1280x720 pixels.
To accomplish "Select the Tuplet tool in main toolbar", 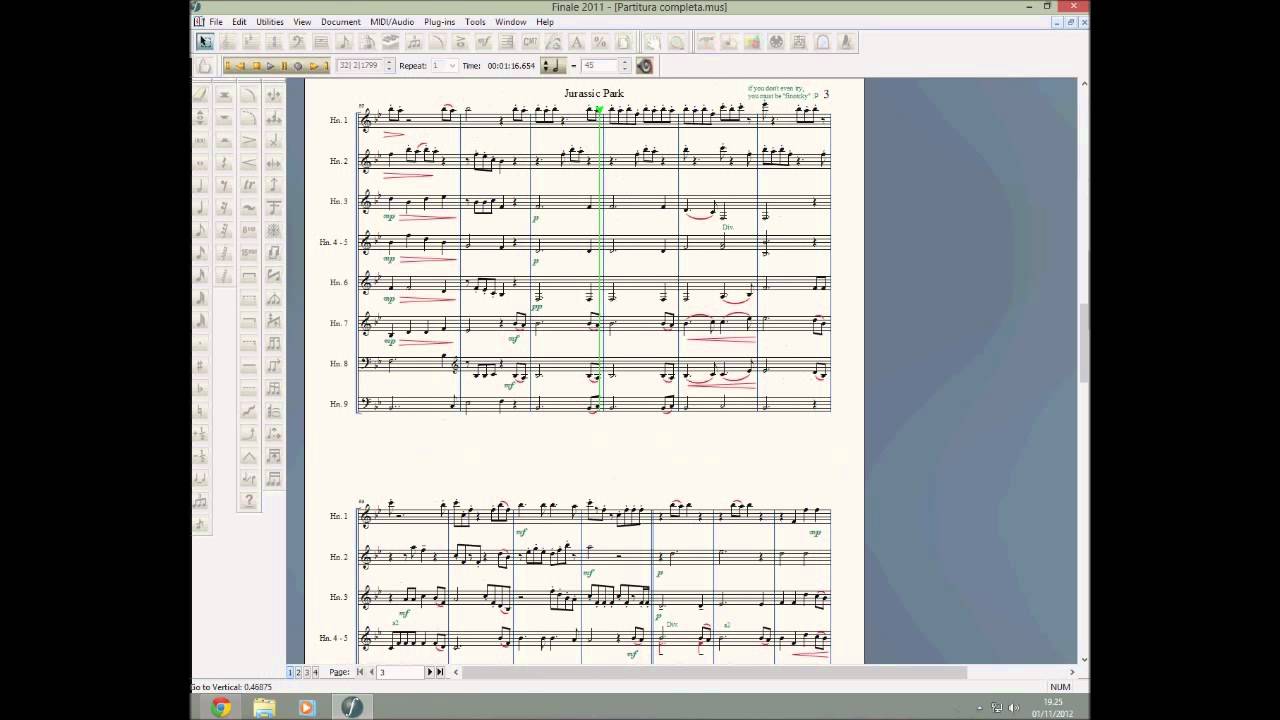I will (414, 42).
